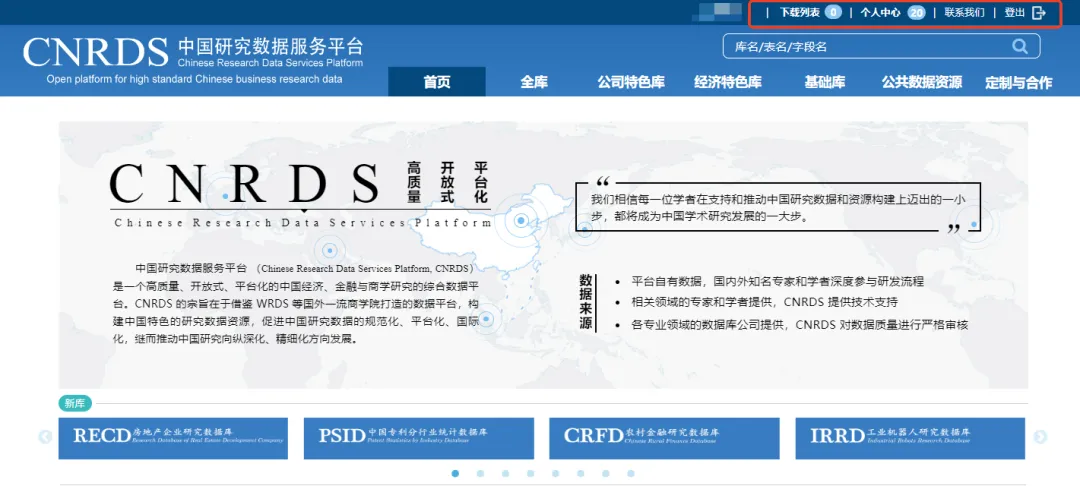The height and width of the screenshot is (486, 1080).
Task: Open the RECD real estate database card
Action: coord(173,438)
